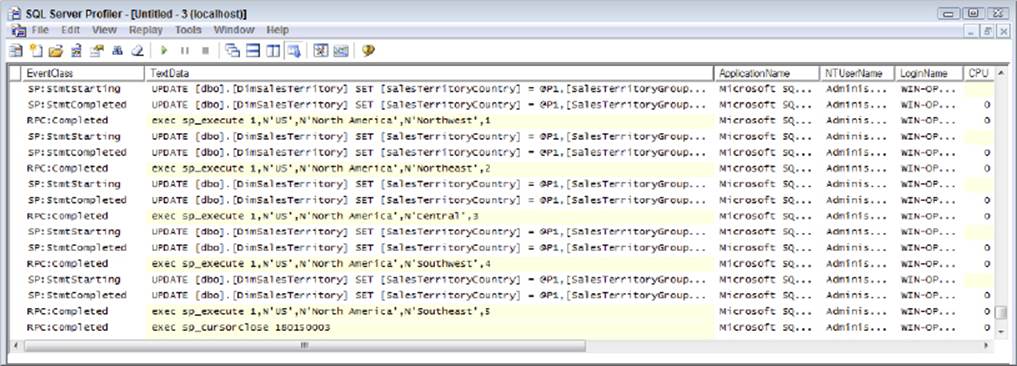Click the Find binoculars icon
1017x366 pixels.
tap(117, 51)
